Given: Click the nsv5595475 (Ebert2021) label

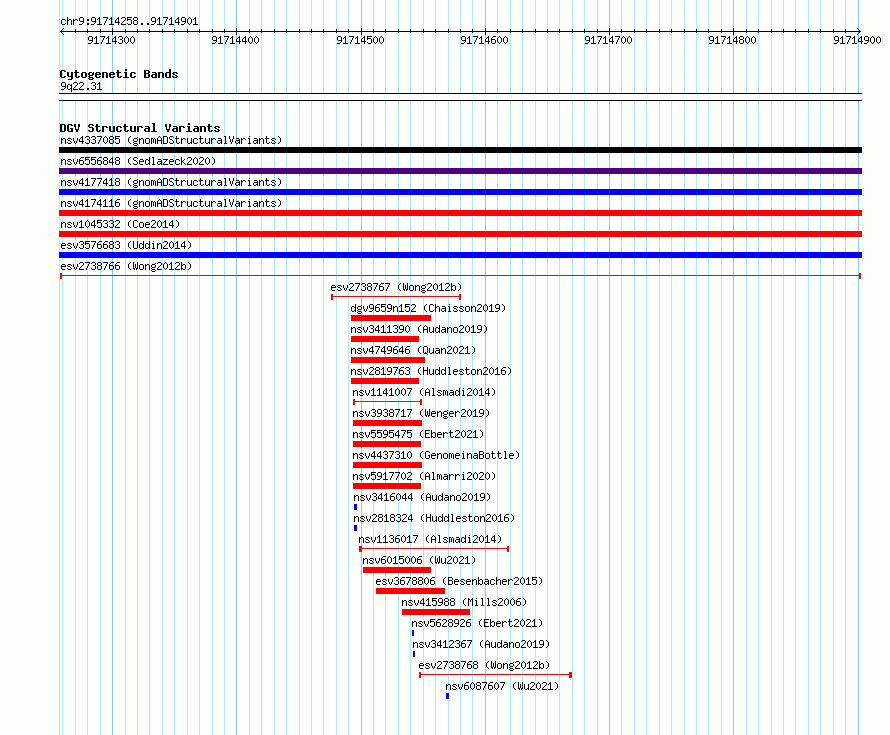Looking at the screenshot, I should coord(418,434).
